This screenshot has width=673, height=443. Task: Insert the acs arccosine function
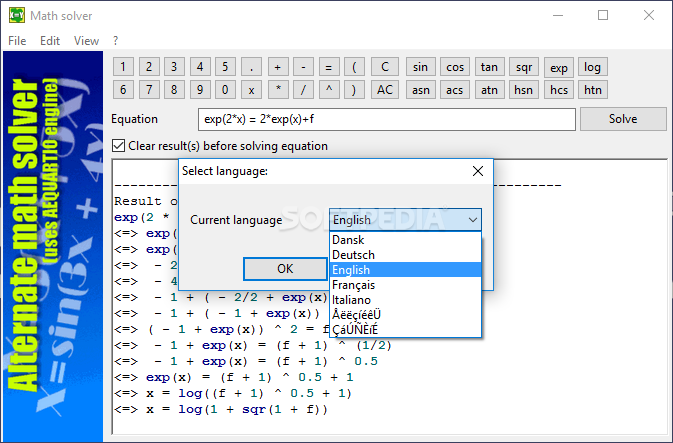[455, 90]
